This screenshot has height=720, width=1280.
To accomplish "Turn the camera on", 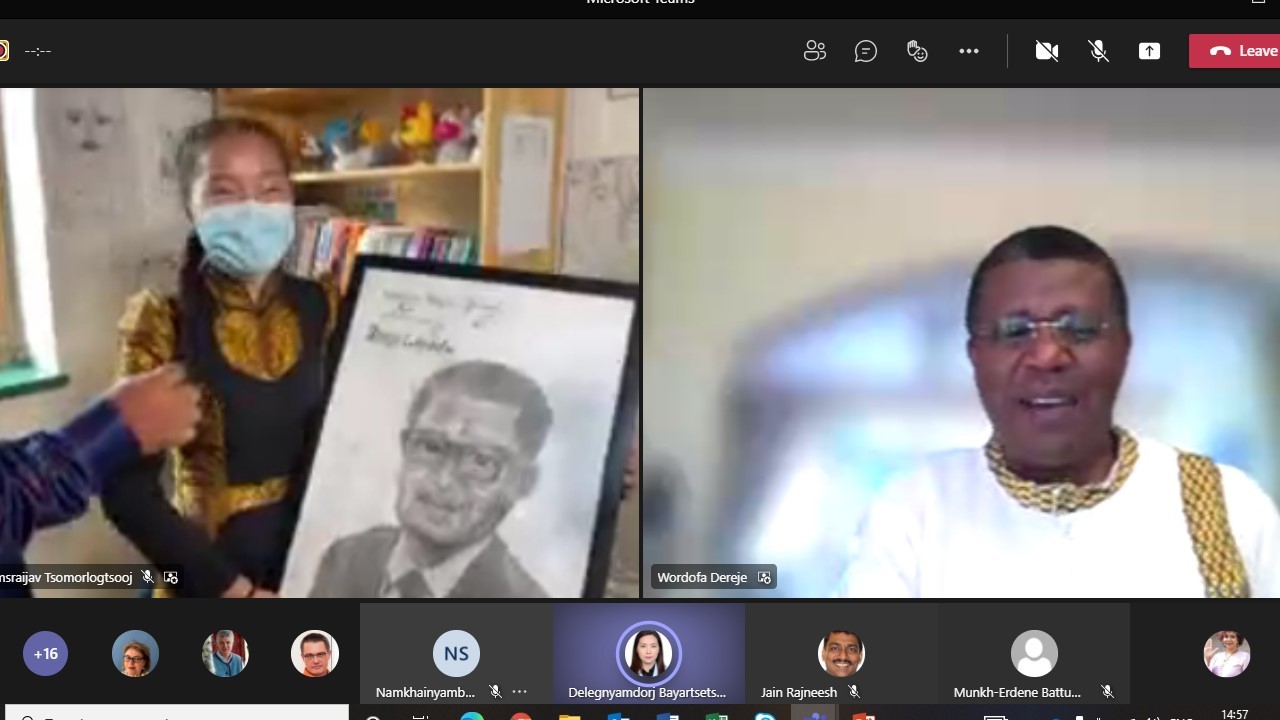I will click(x=1047, y=51).
